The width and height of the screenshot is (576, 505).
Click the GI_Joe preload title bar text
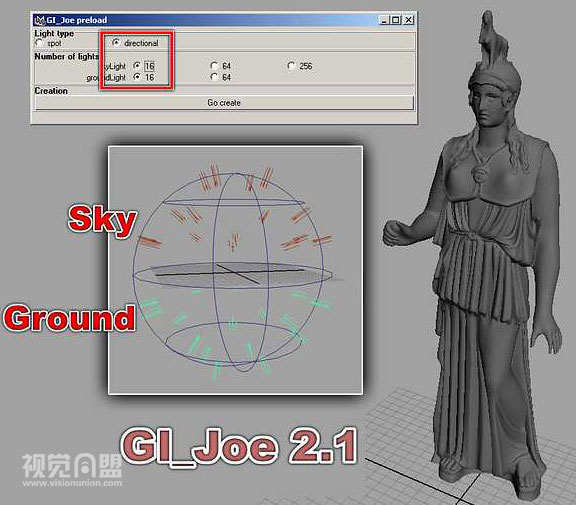[x=77, y=20]
